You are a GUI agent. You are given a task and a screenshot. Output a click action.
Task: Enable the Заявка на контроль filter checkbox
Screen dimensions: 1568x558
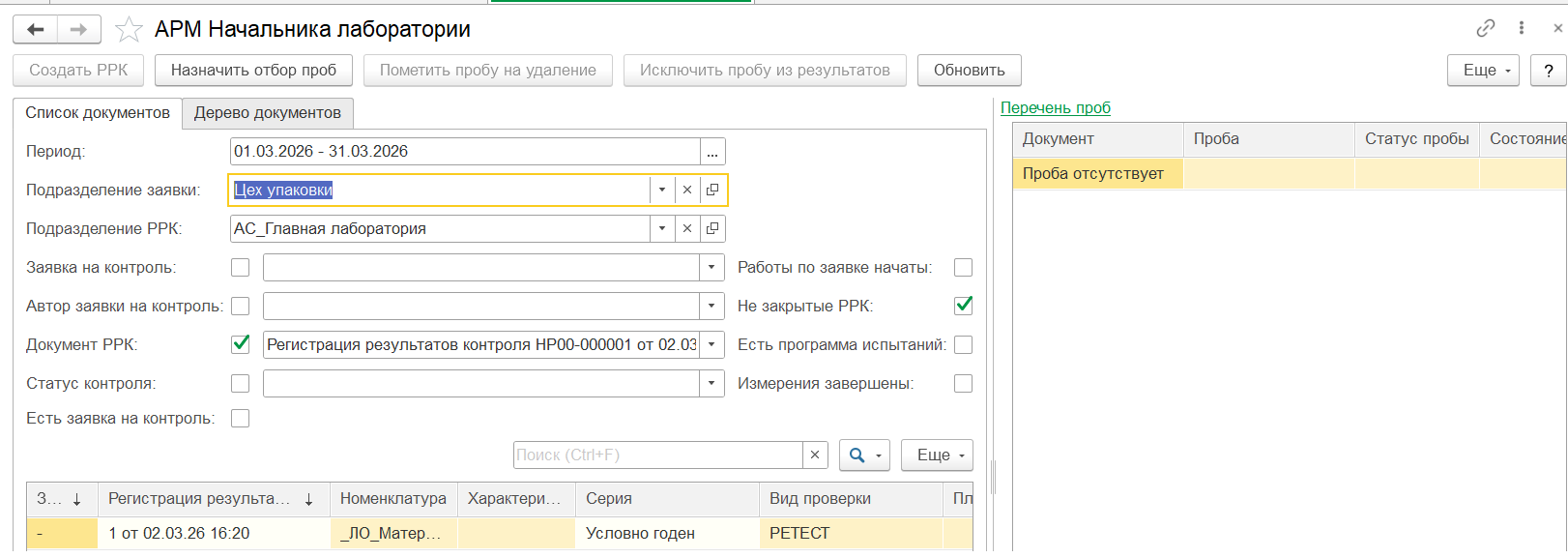pos(241,268)
